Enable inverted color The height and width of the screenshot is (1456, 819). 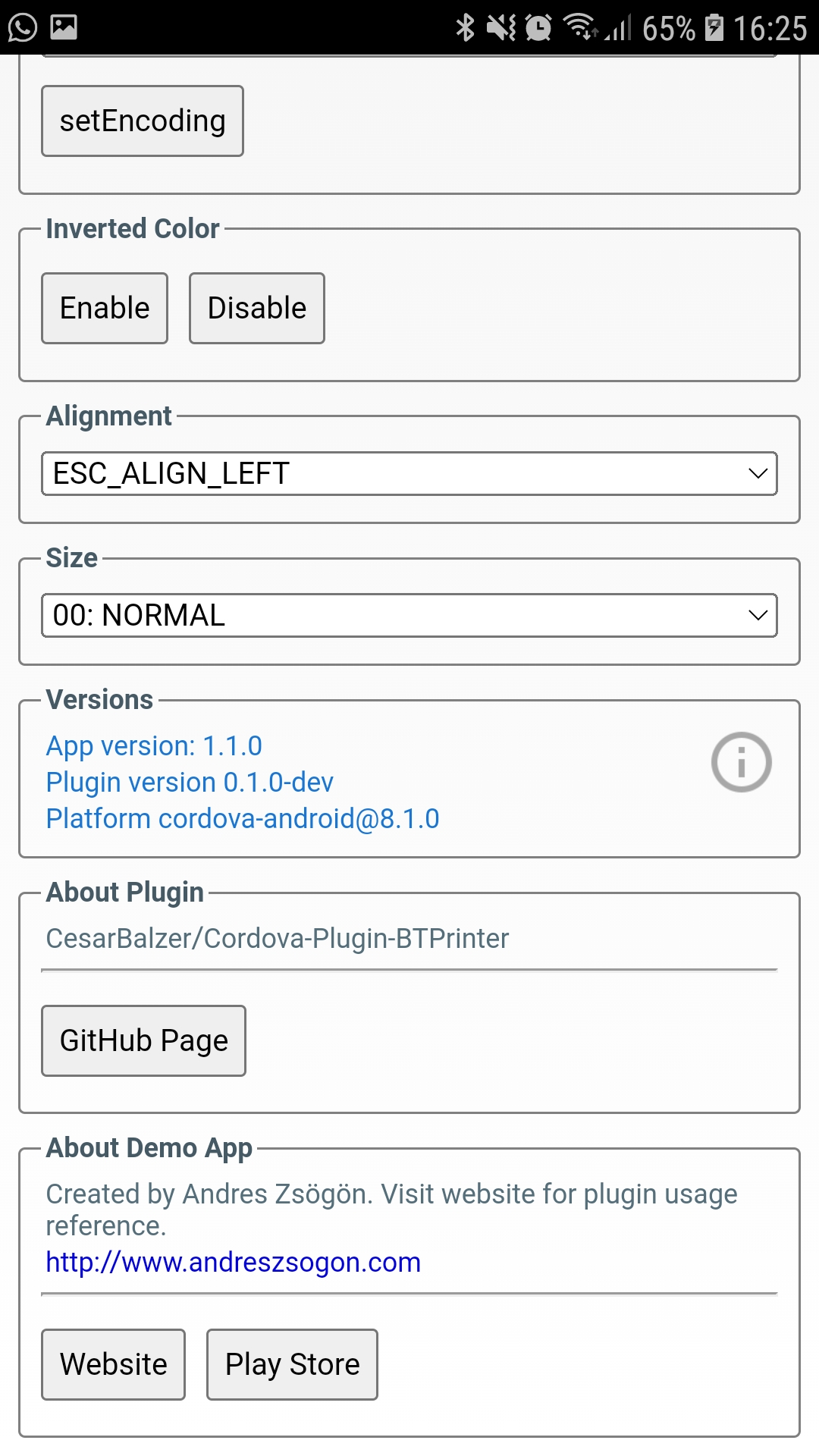(x=105, y=308)
